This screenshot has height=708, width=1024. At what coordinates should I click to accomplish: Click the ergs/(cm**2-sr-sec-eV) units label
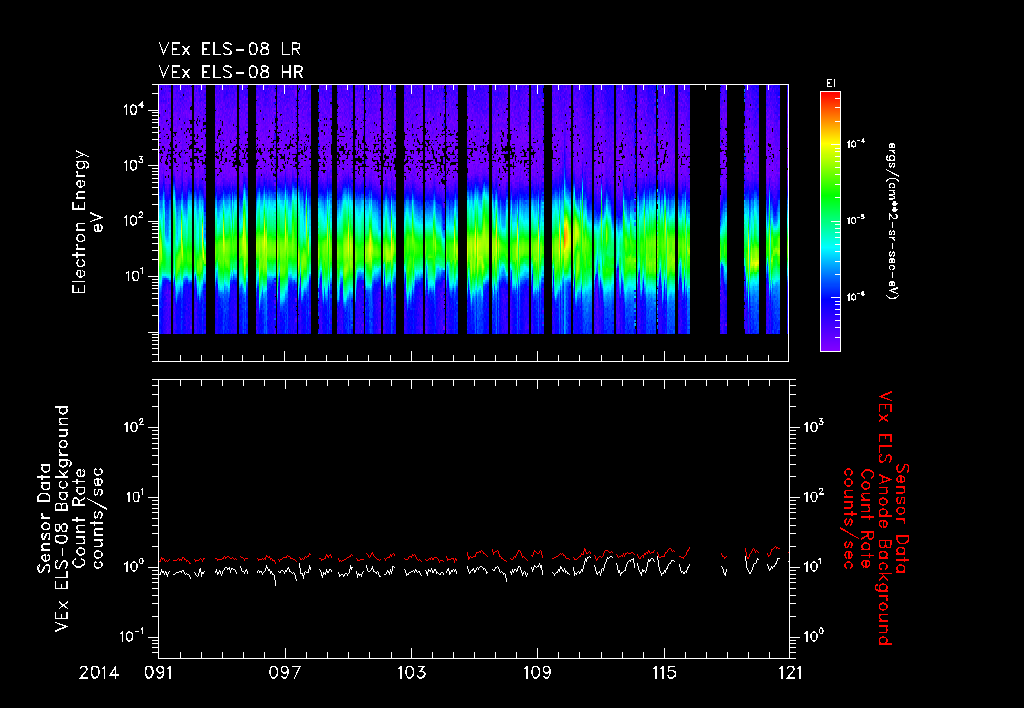(892, 221)
